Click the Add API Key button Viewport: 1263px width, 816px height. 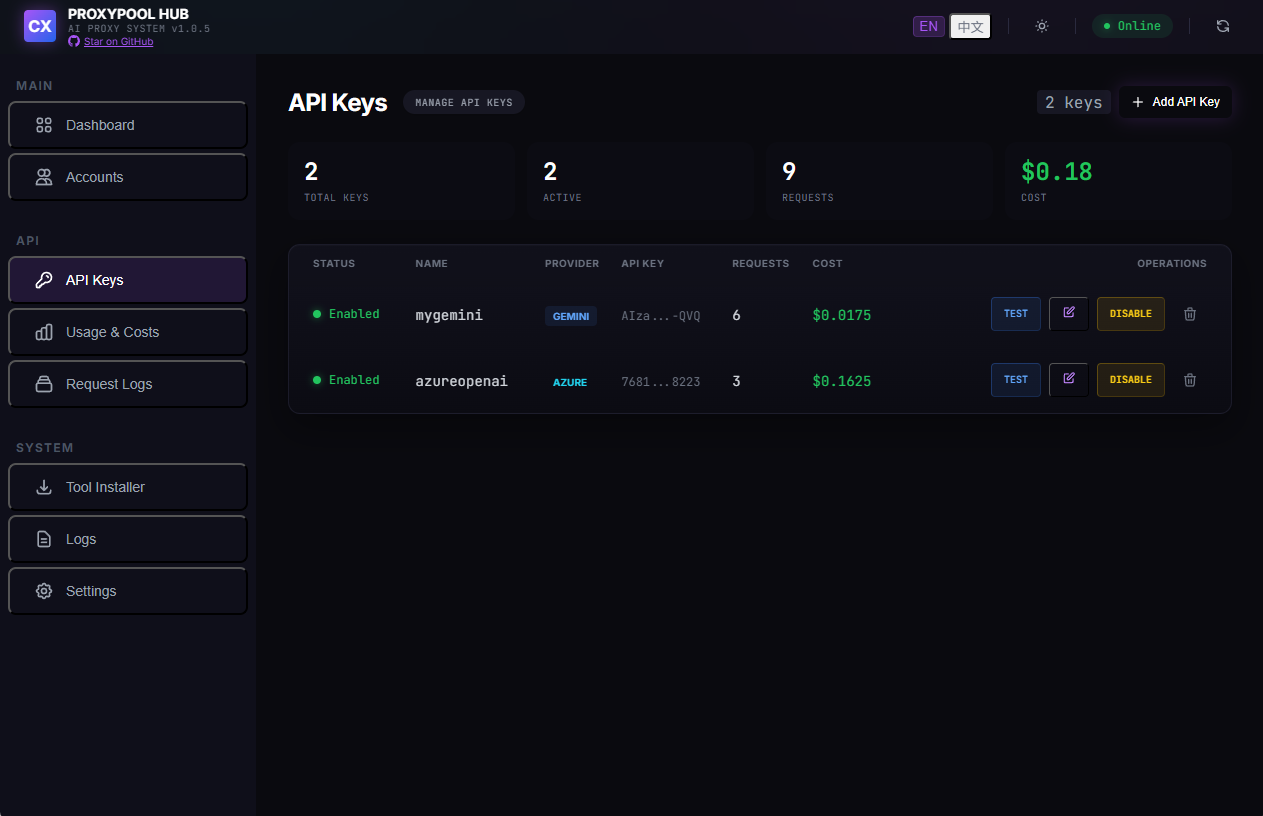[x=1175, y=101]
